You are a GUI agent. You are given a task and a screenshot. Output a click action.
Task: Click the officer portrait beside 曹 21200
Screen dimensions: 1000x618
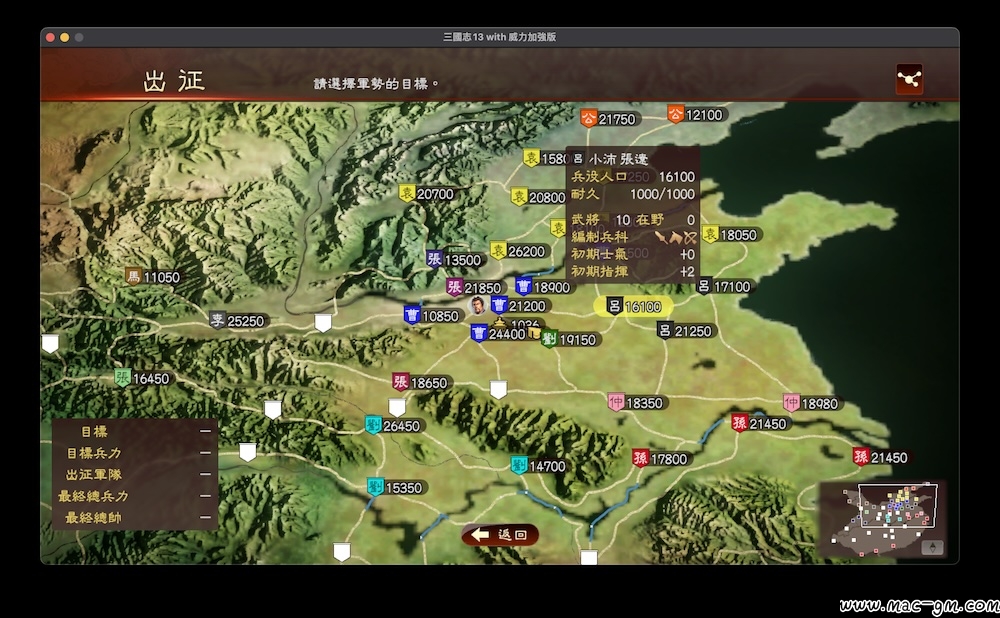coord(477,305)
